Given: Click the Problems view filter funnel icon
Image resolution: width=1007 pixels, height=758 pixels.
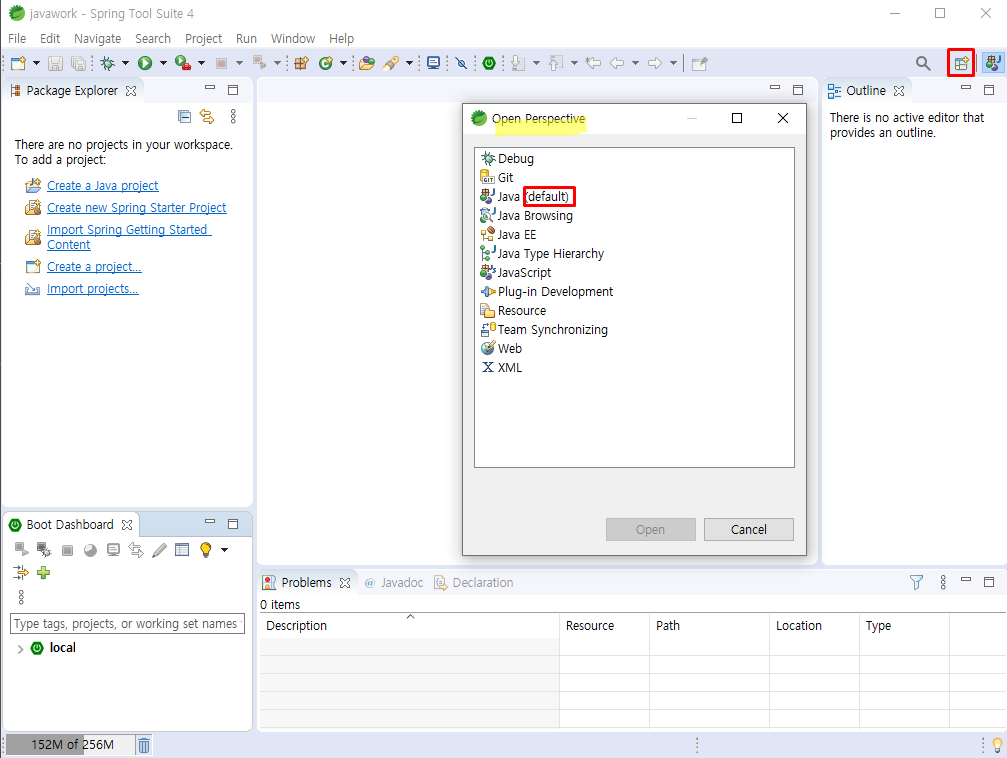Looking at the screenshot, I should click(x=916, y=582).
